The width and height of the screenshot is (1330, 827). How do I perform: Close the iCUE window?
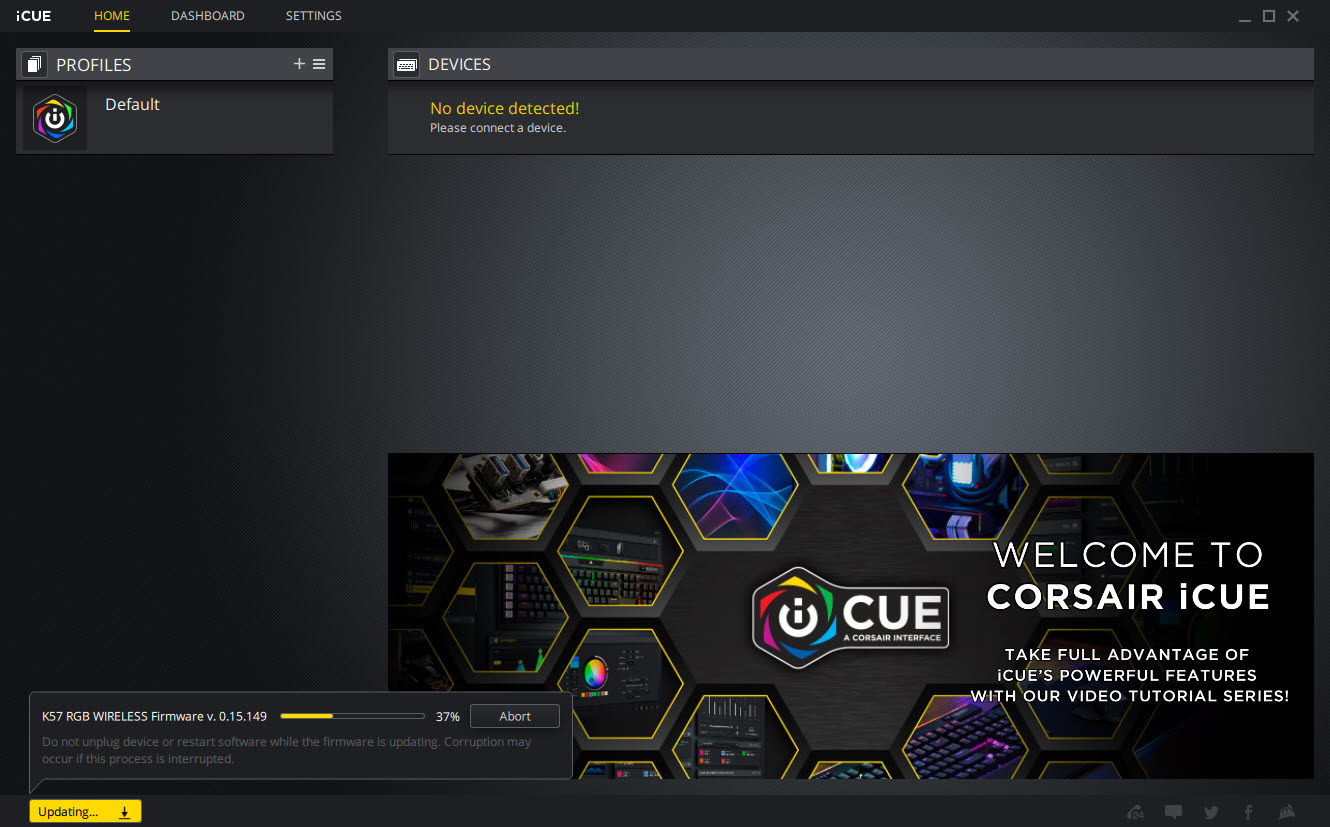pyautogui.click(x=1293, y=16)
